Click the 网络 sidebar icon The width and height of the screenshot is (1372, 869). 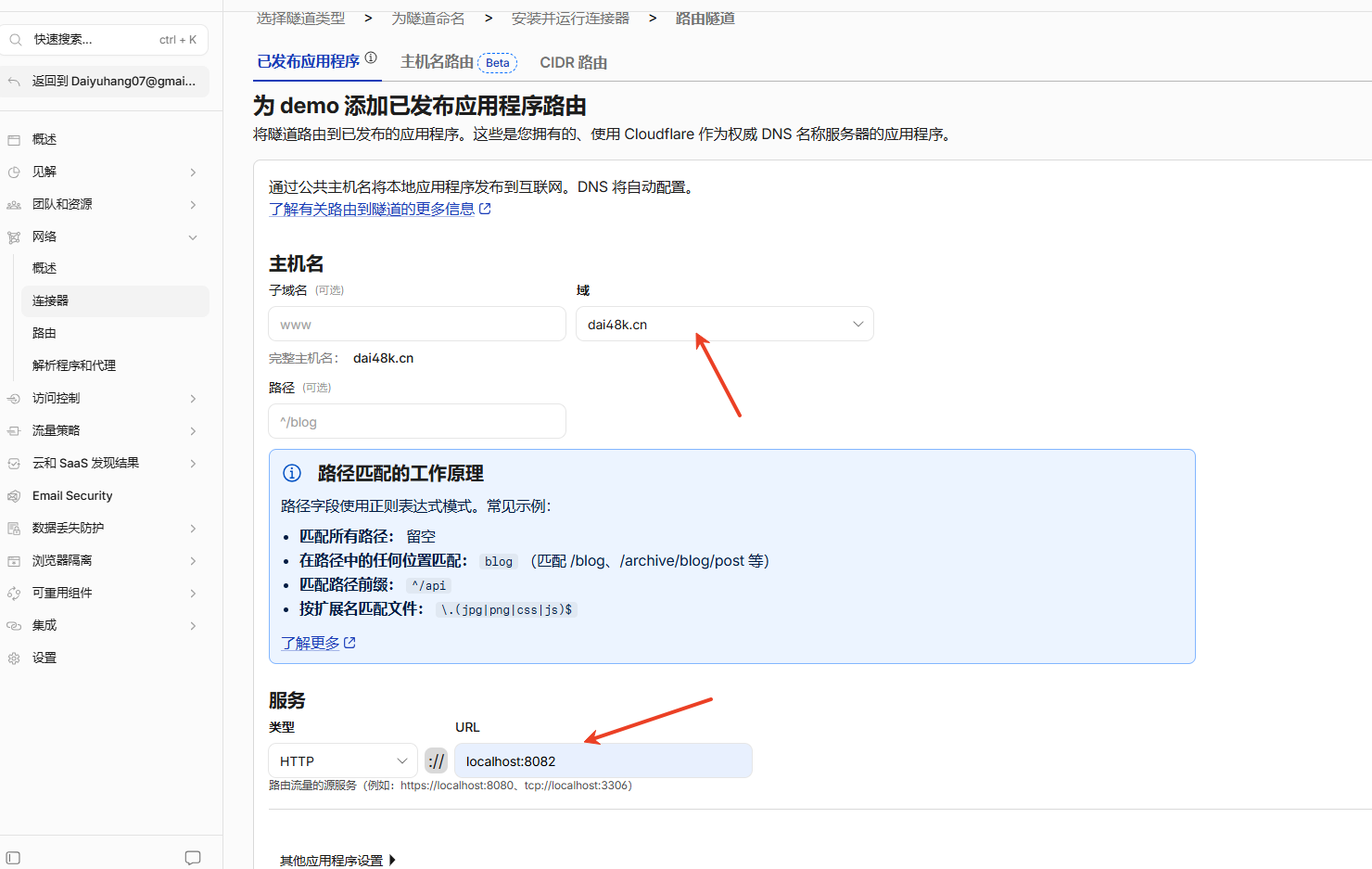[14, 237]
